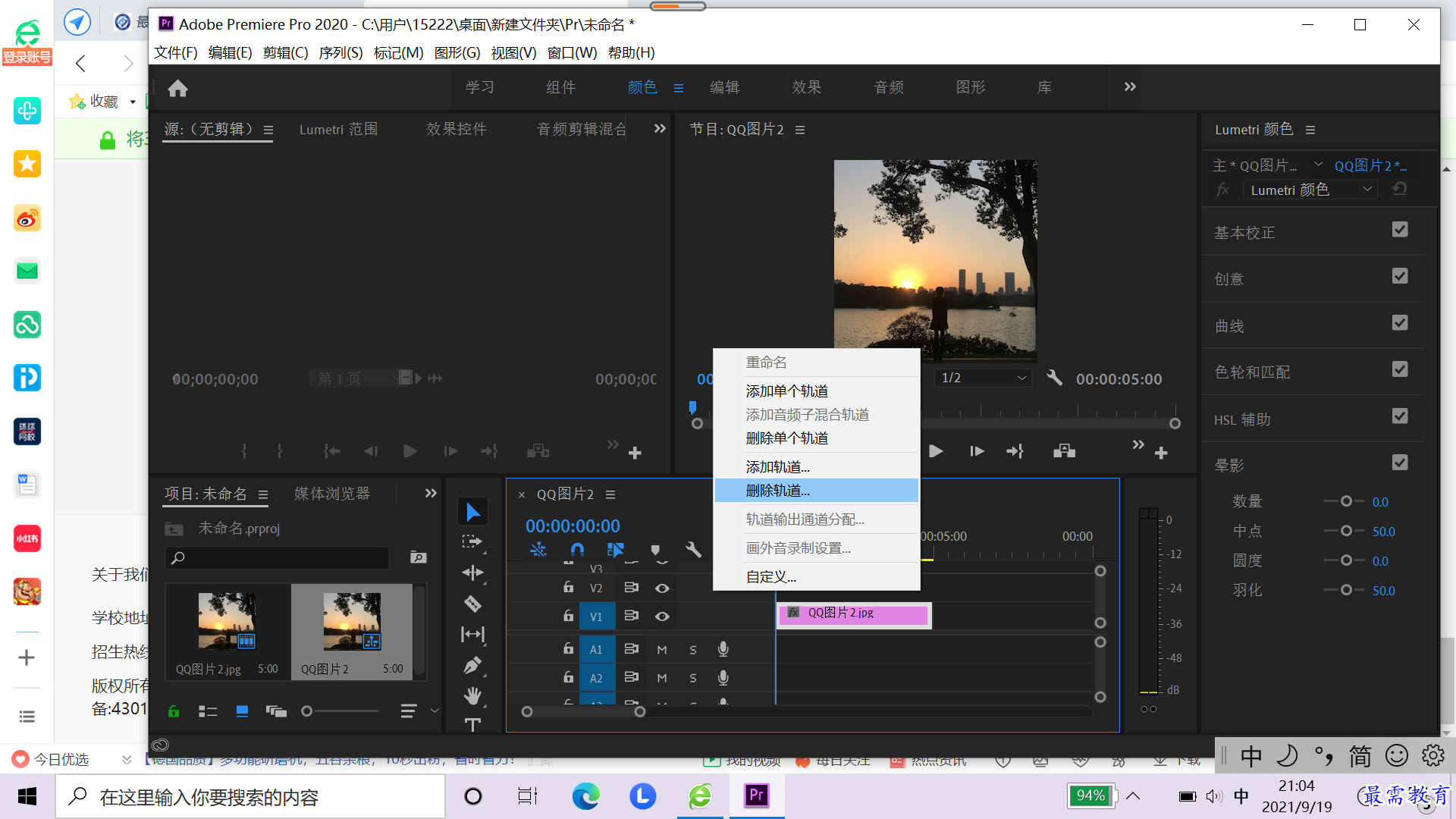Uncheck 基本校正 checkbox

click(x=1400, y=230)
